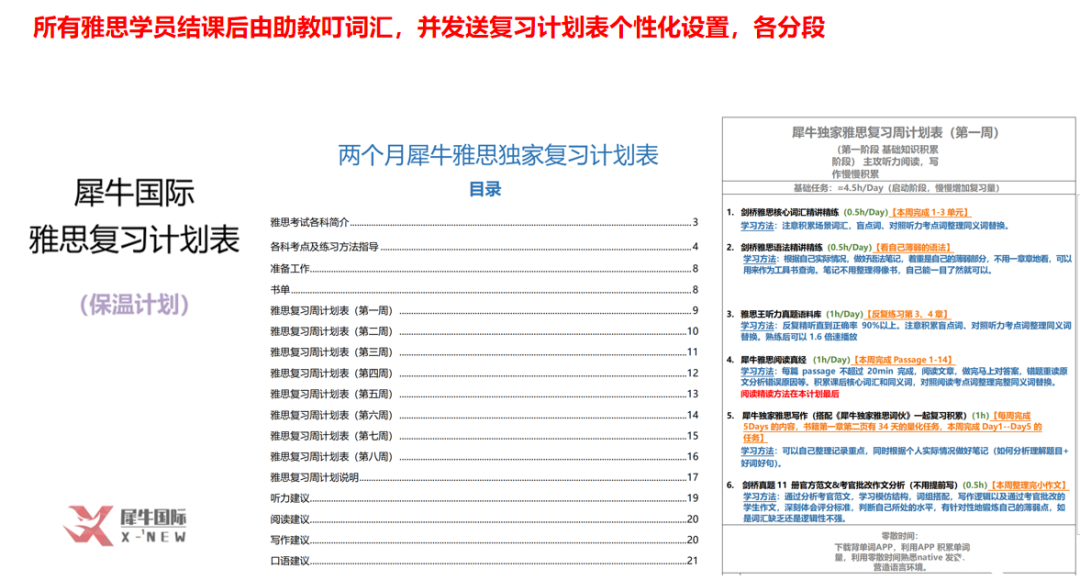The width and height of the screenshot is (1080, 580).
Task: Click the 基础任务 ≈4.5h/Day line
Action: pos(896,188)
